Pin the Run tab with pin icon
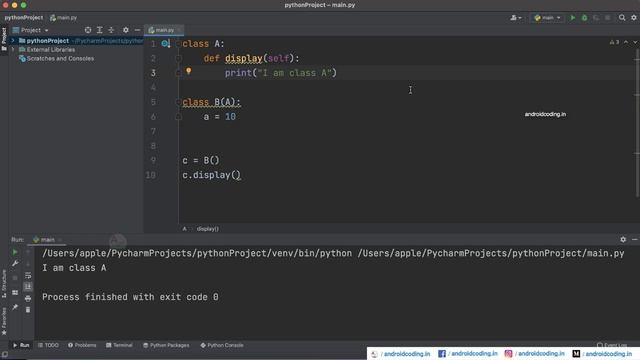640x360 pixels. click(15, 307)
